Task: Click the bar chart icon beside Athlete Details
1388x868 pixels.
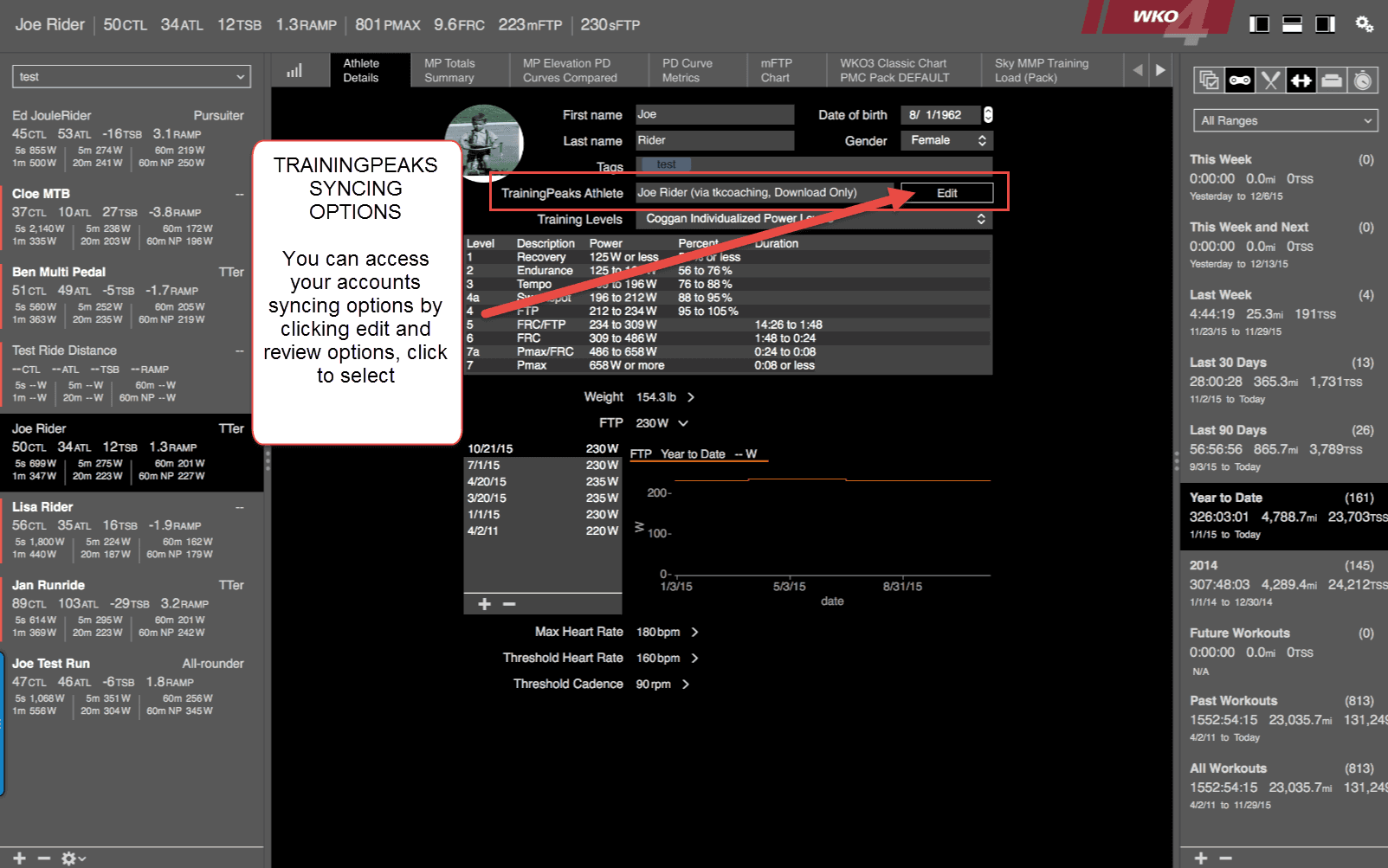Action: [x=294, y=70]
